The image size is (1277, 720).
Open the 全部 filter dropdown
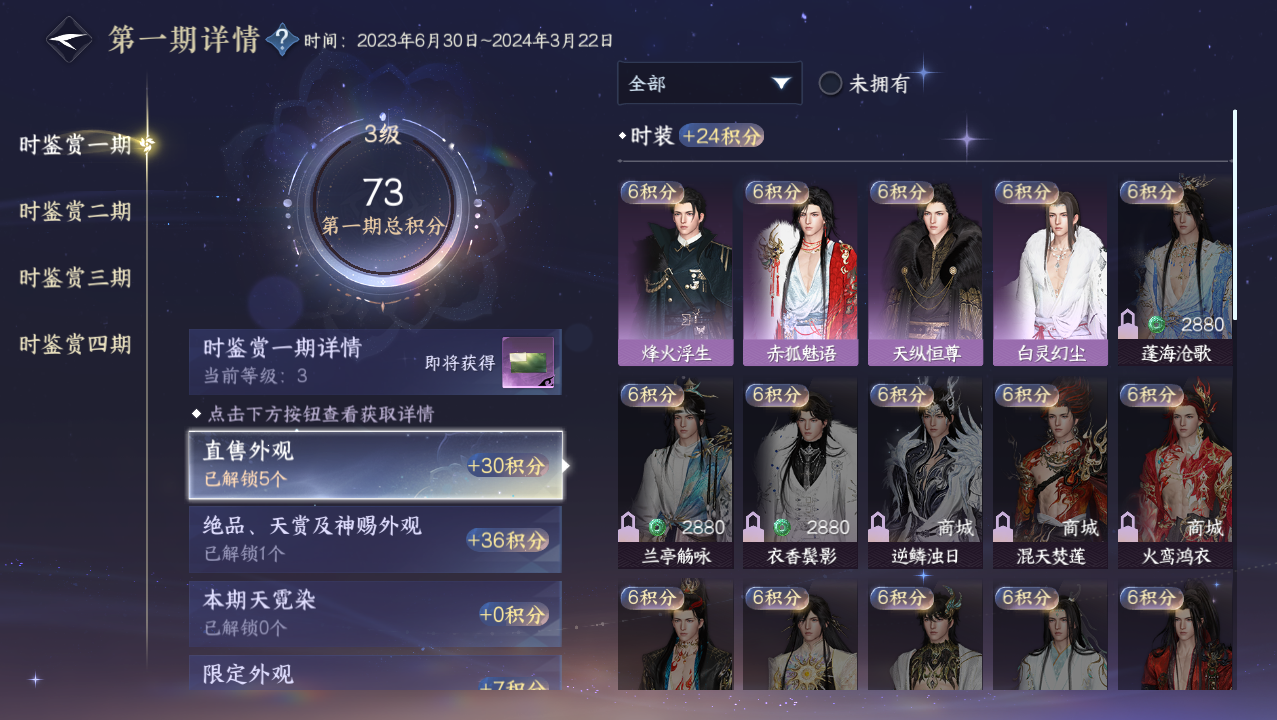coord(710,83)
